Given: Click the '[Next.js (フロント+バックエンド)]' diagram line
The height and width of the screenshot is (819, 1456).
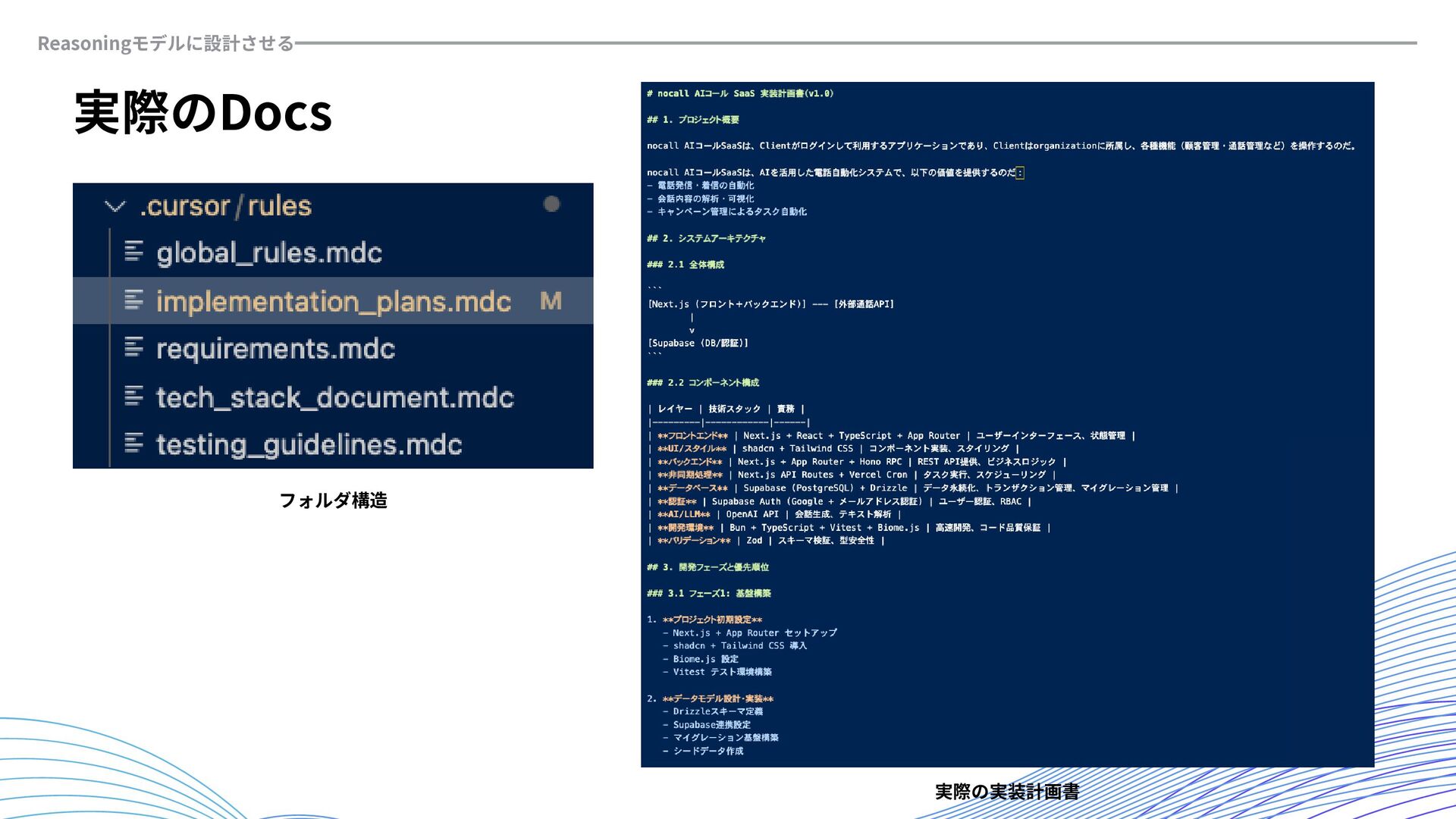Looking at the screenshot, I should [770, 304].
